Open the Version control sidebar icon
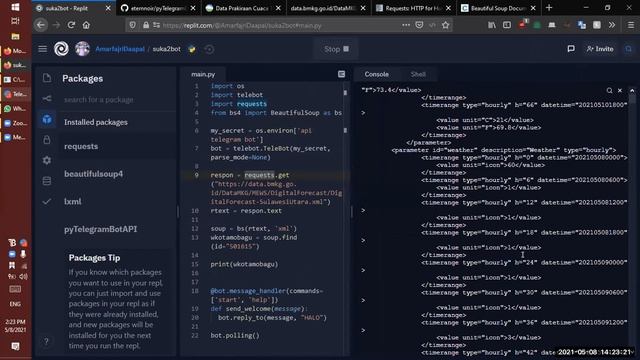This screenshot has height=360, width=640. coord(47,98)
